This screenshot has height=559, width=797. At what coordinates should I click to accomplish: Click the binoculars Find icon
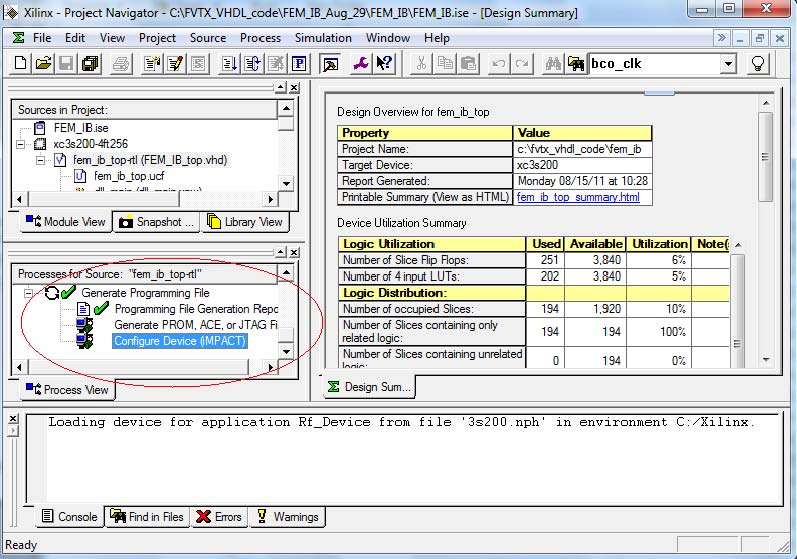tap(551, 64)
